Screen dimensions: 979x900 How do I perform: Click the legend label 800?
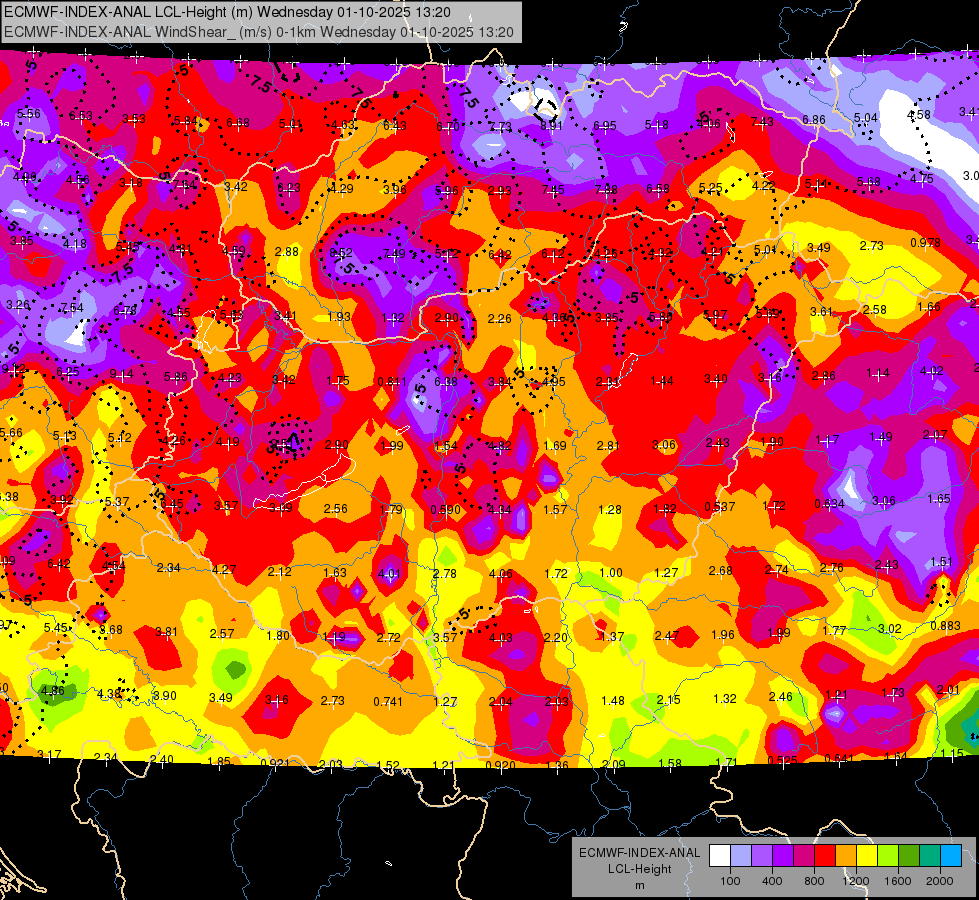814,881
